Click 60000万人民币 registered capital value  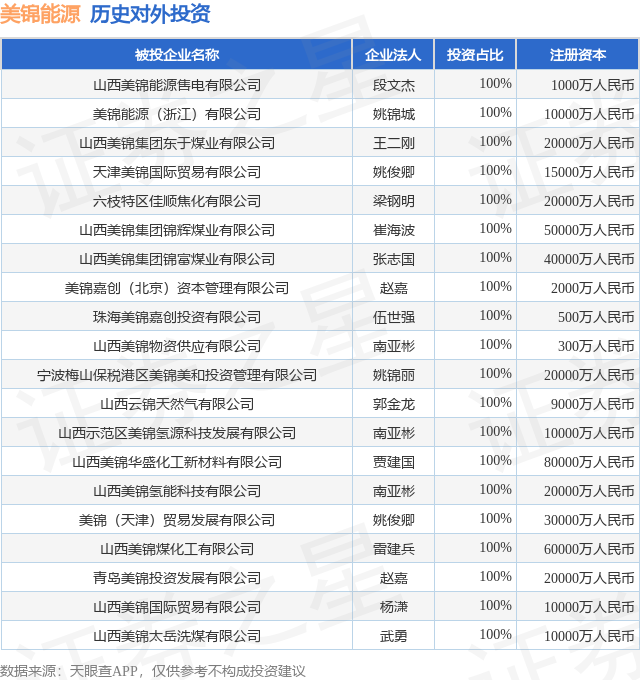tap(589, 549)
